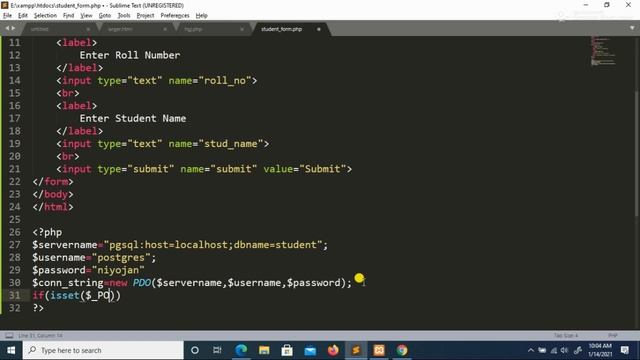This screenshot has width=640, height=360.
Task: Click the code minimap preview
Action: pyautogui.click(x=603, y=51)
